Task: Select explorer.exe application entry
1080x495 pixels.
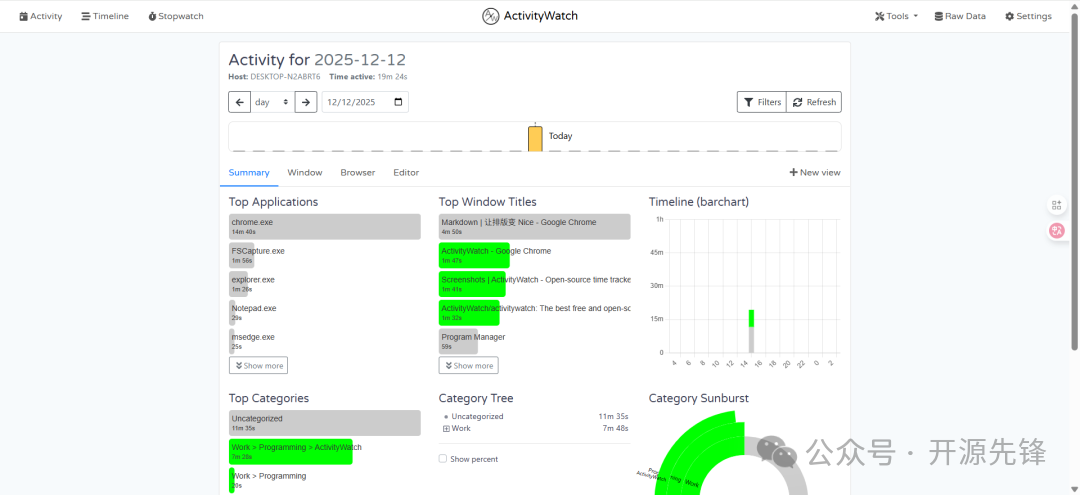Action: point(324,284)
